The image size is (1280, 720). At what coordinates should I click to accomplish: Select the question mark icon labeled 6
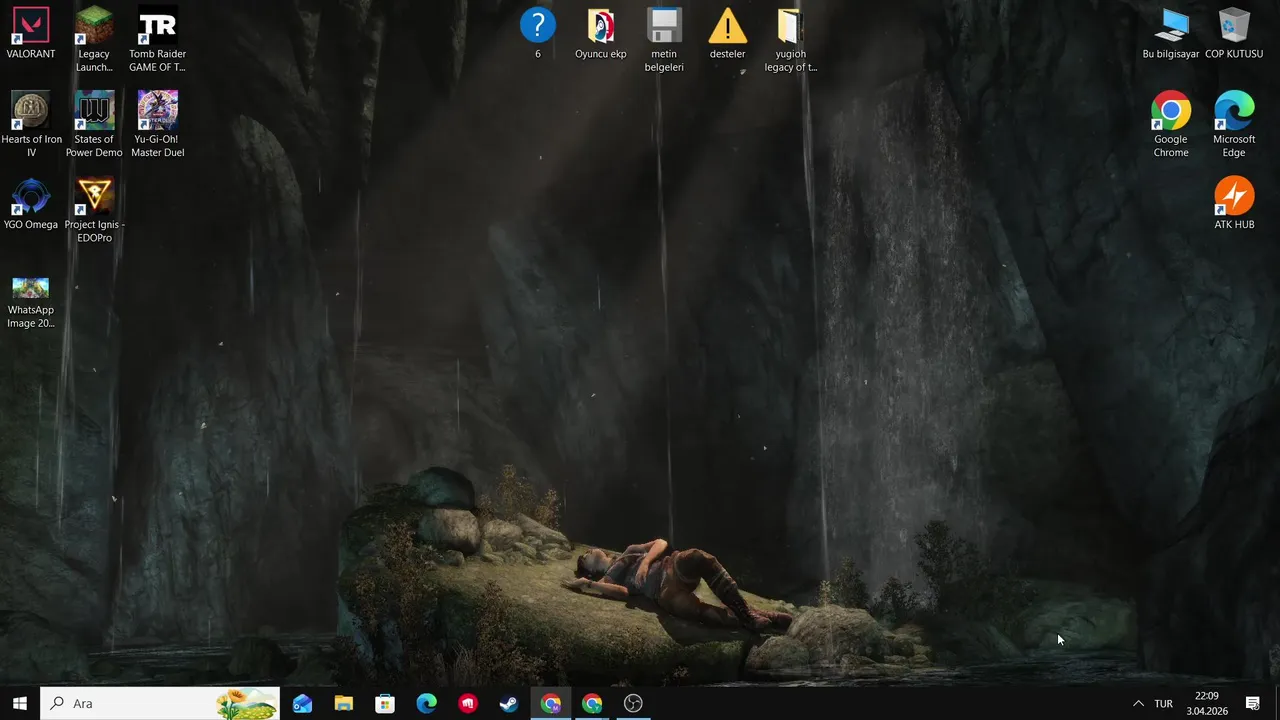(x=538, y=33)
